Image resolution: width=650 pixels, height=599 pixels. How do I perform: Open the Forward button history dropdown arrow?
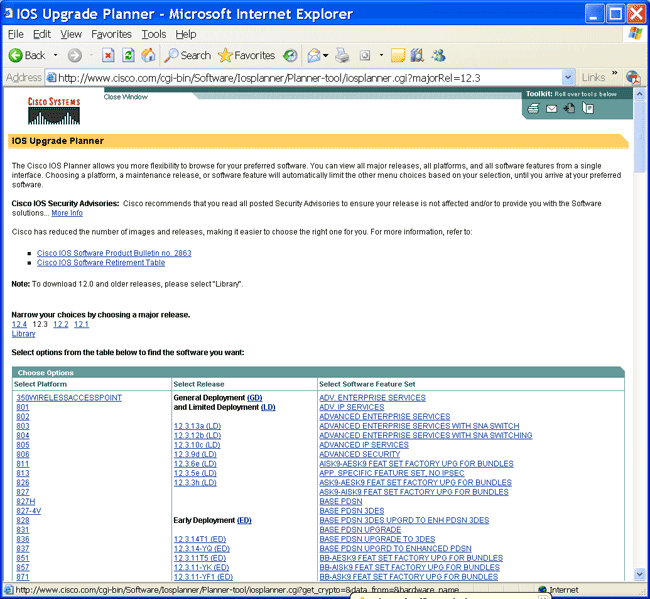tap(91, 55)
